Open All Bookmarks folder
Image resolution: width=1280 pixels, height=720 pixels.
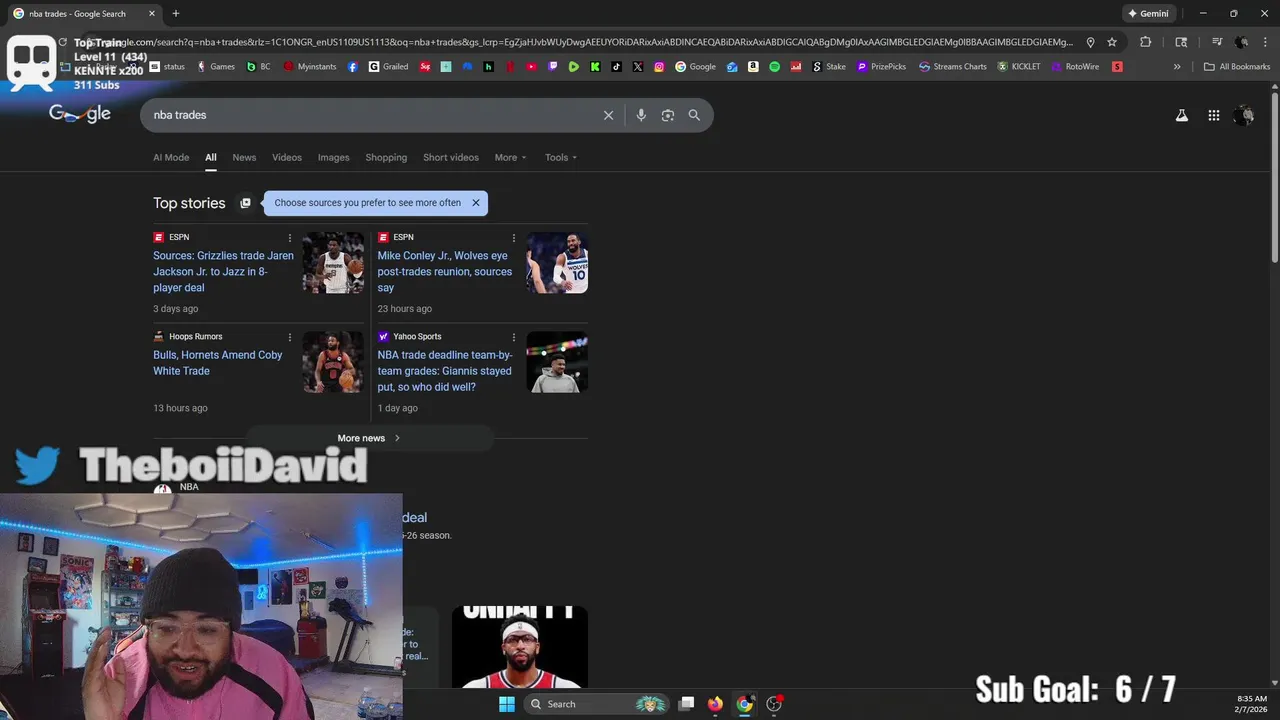point(1237,67)
